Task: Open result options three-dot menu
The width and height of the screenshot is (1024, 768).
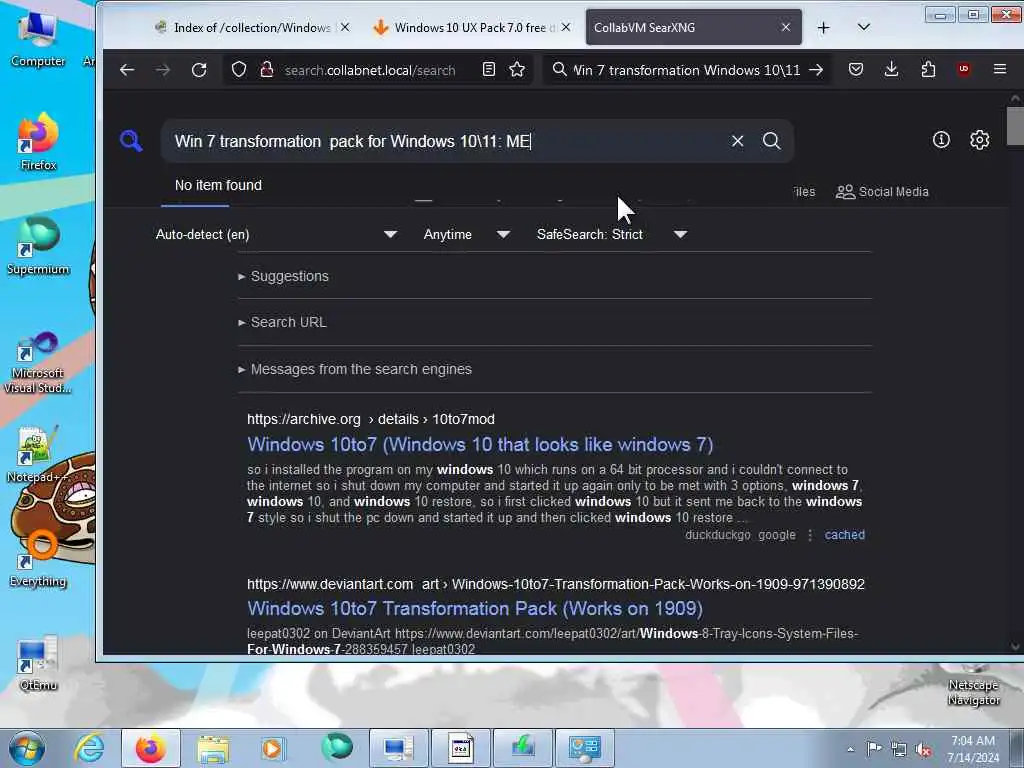Action: tap(810, 535)
